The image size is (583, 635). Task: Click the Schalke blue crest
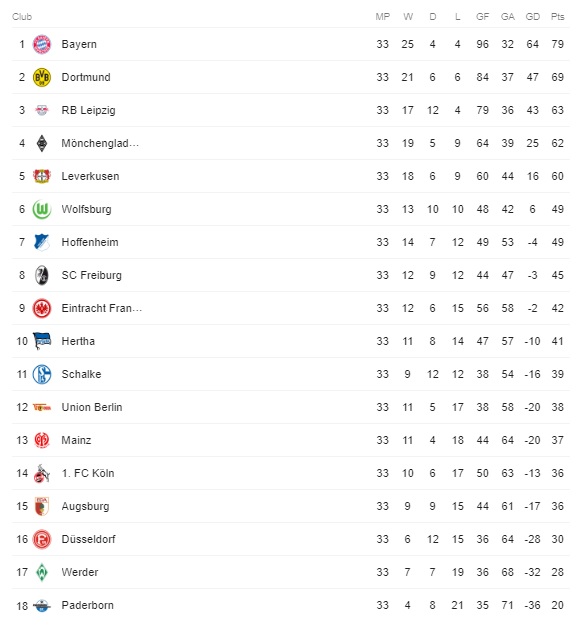[x=42, y=374]
